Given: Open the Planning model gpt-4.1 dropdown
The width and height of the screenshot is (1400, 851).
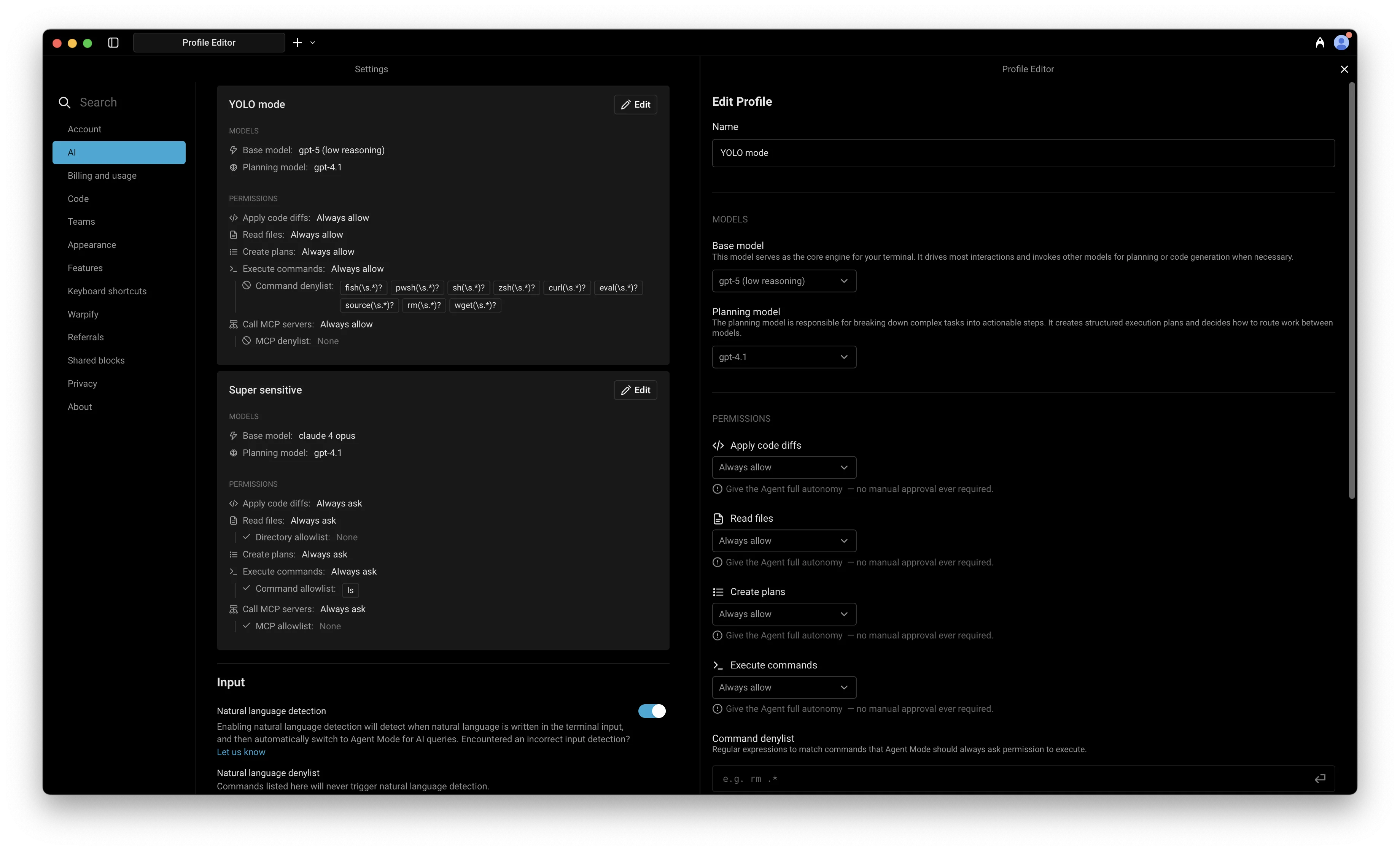Looking at the screenshot, I should click(x=784, y=357).
